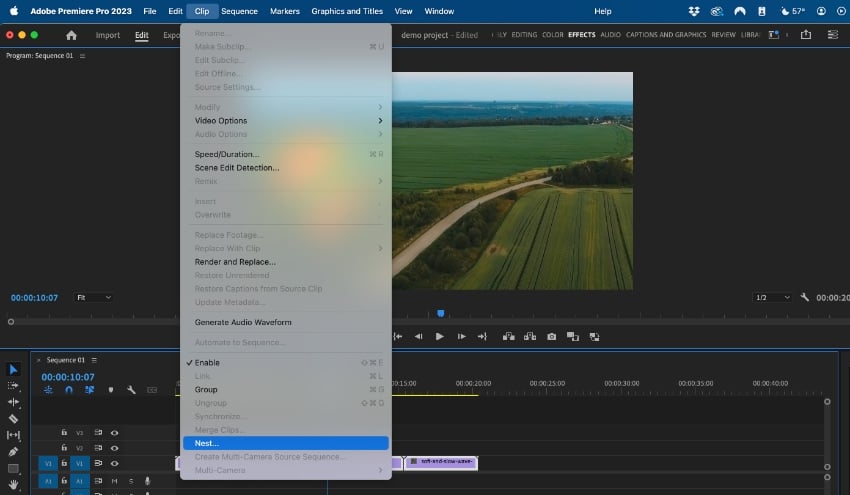Image resolution: width=850 pixels, height=495 pixels.
Task: Open program monitor settings wrench
Action: pos(804,297)
